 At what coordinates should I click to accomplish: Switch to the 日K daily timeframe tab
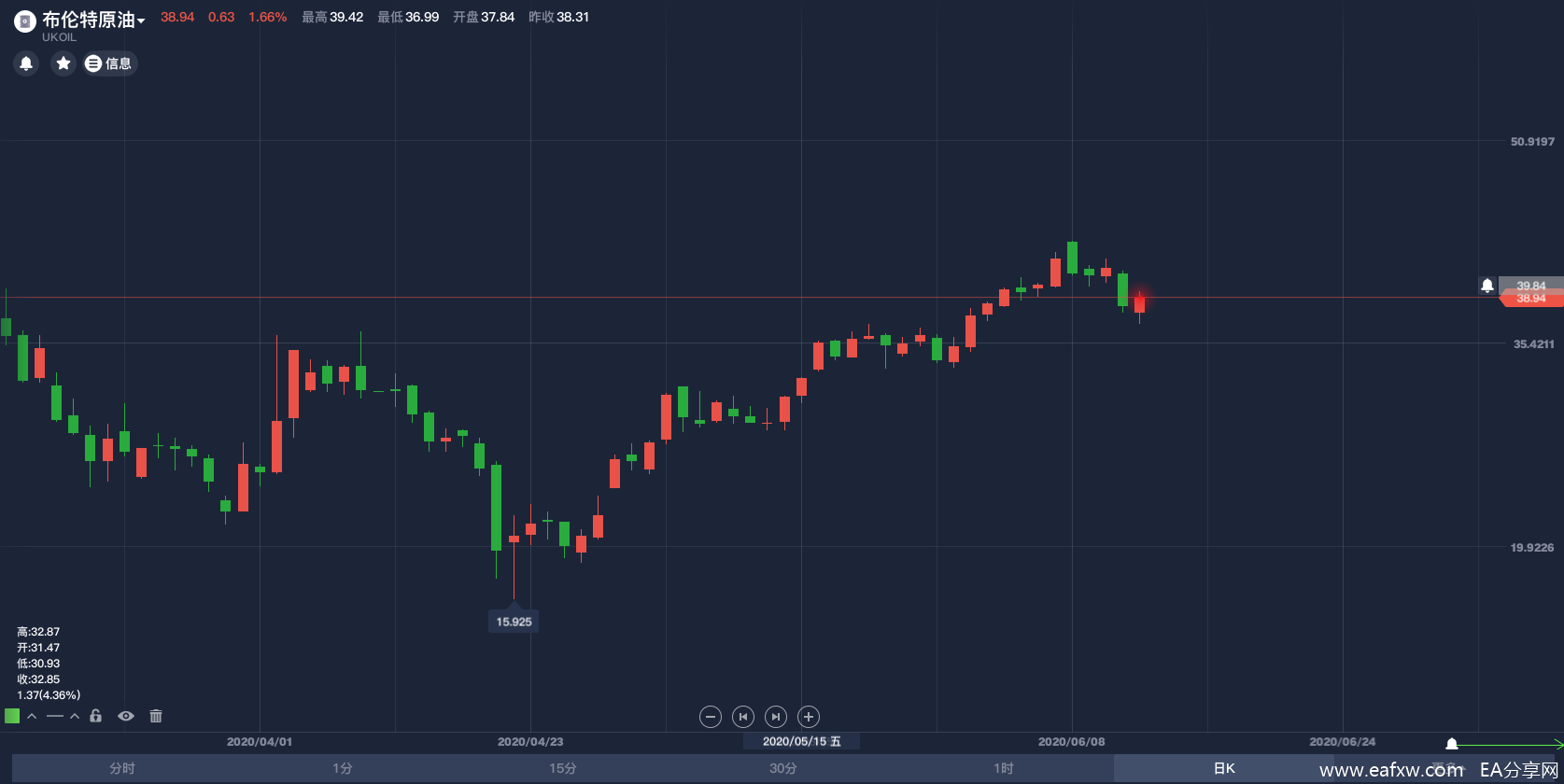point(1224,768)
